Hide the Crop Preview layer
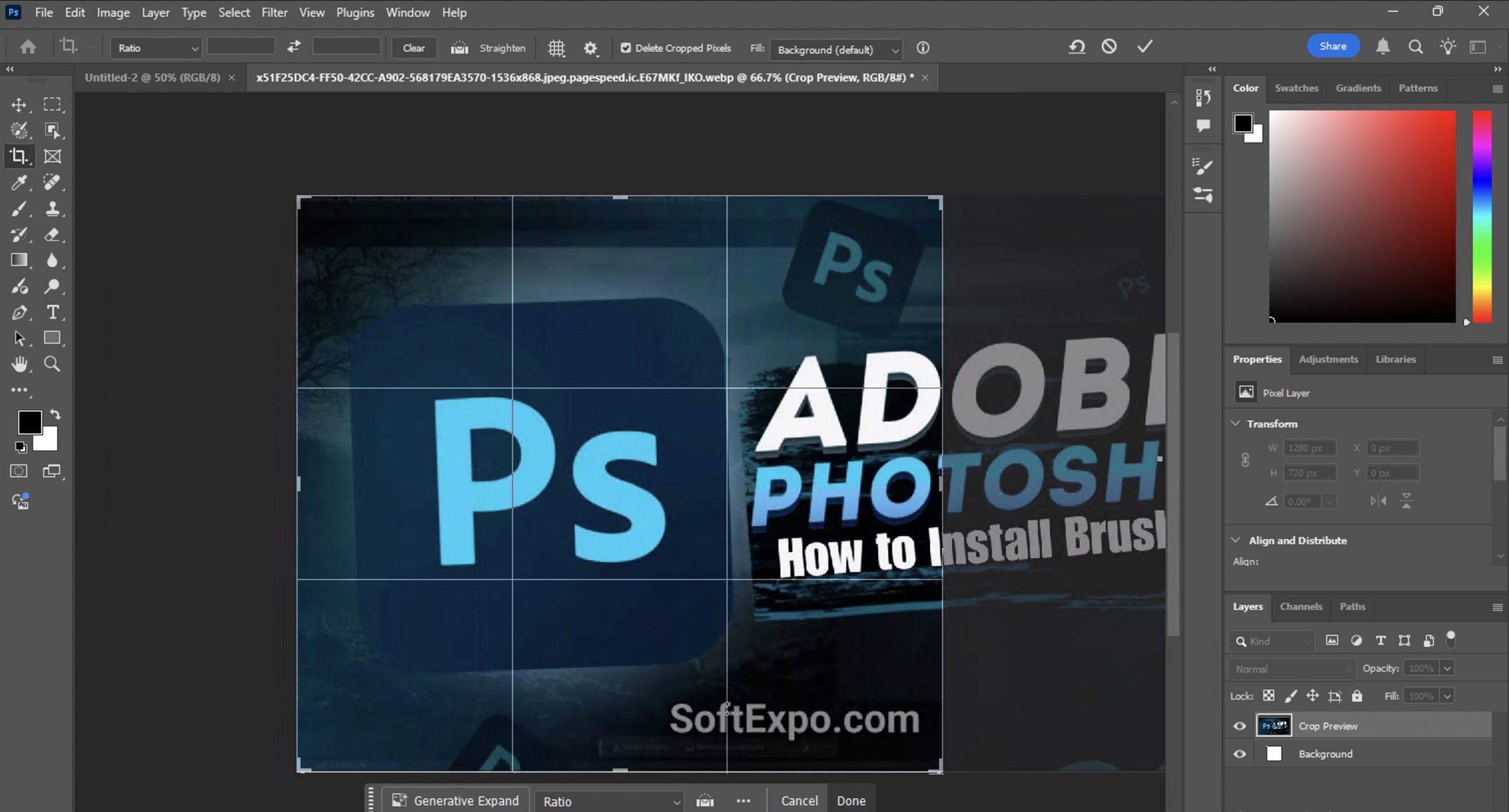This screenshot has height=812, width=1509. pos(1240,726)
